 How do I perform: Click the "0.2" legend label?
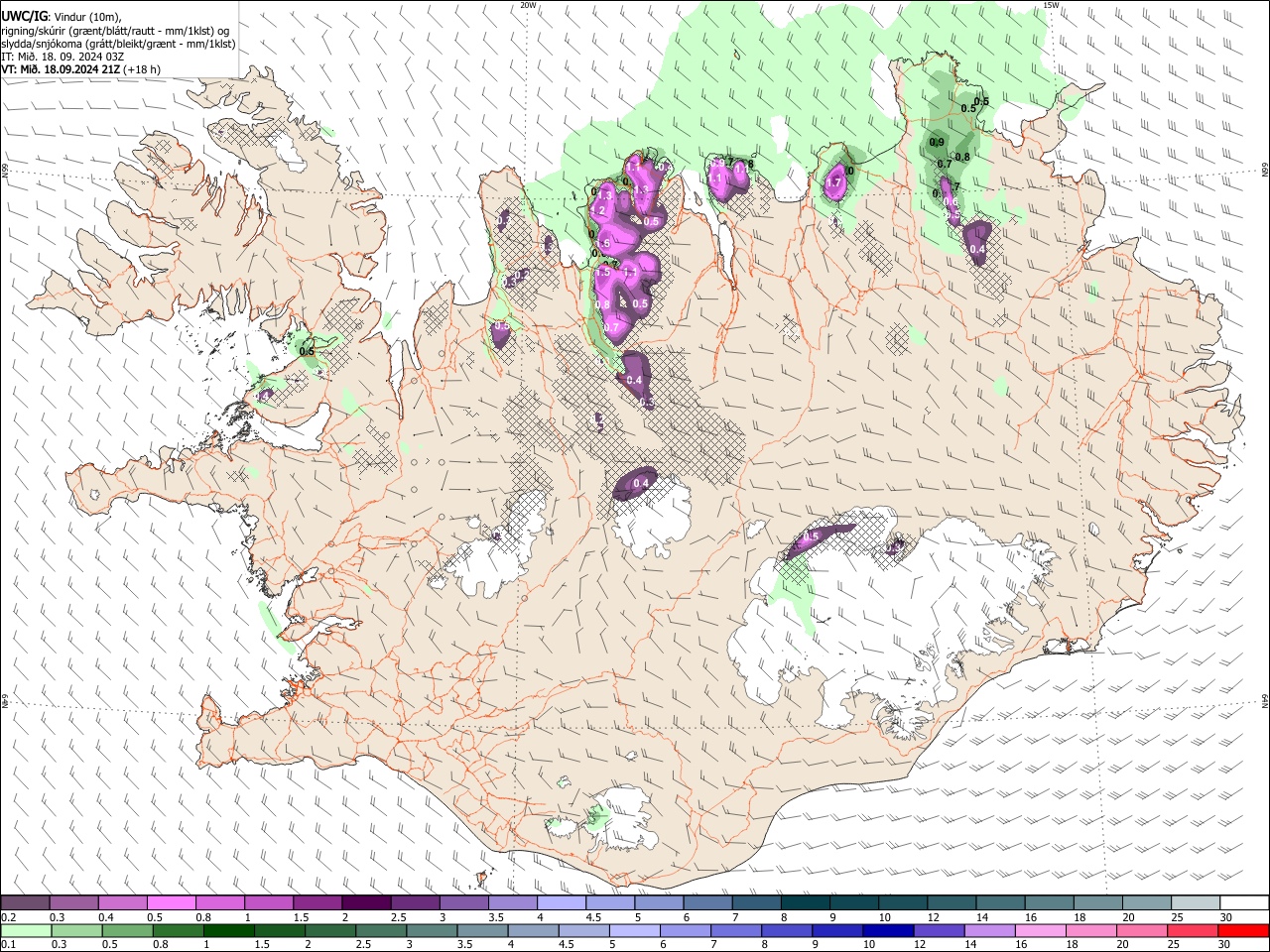pyautogui.click(x=8, y=917)
